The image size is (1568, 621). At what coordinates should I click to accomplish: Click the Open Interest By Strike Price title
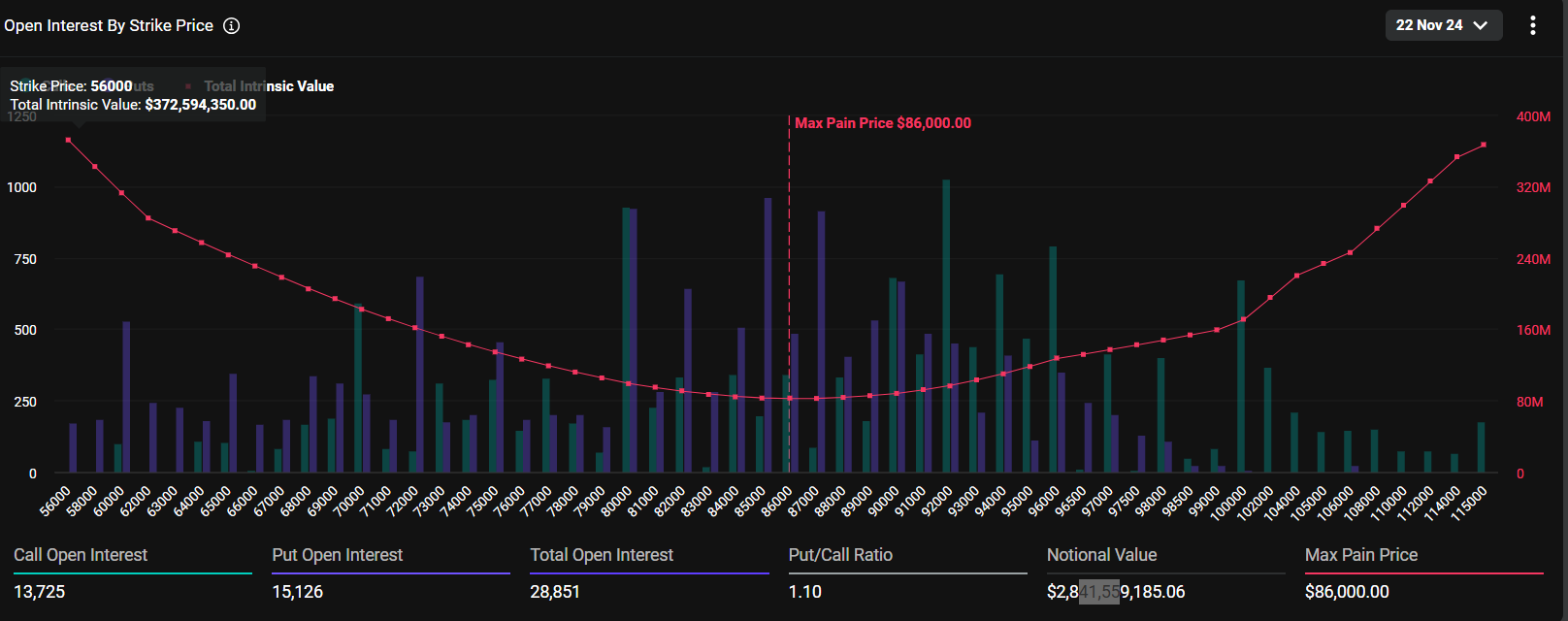pos(109,26)
